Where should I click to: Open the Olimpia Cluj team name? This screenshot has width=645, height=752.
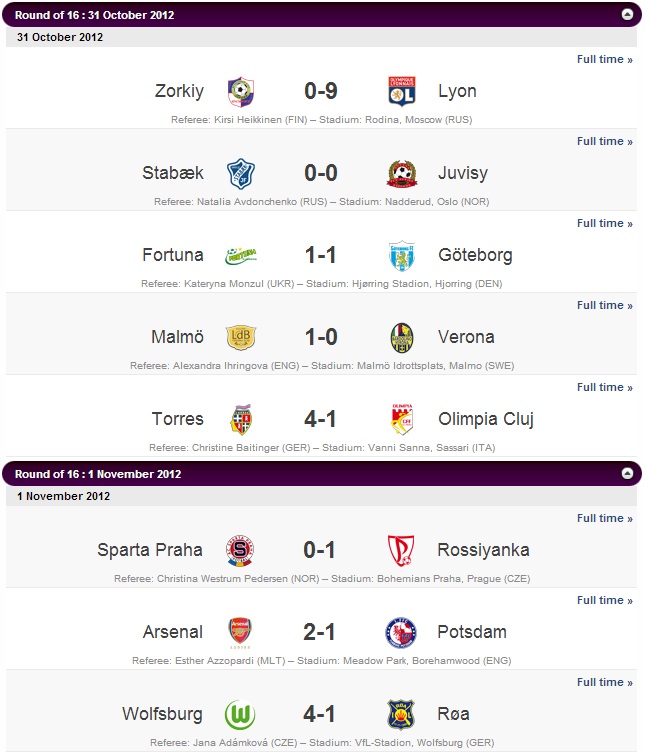click(486, 419)
